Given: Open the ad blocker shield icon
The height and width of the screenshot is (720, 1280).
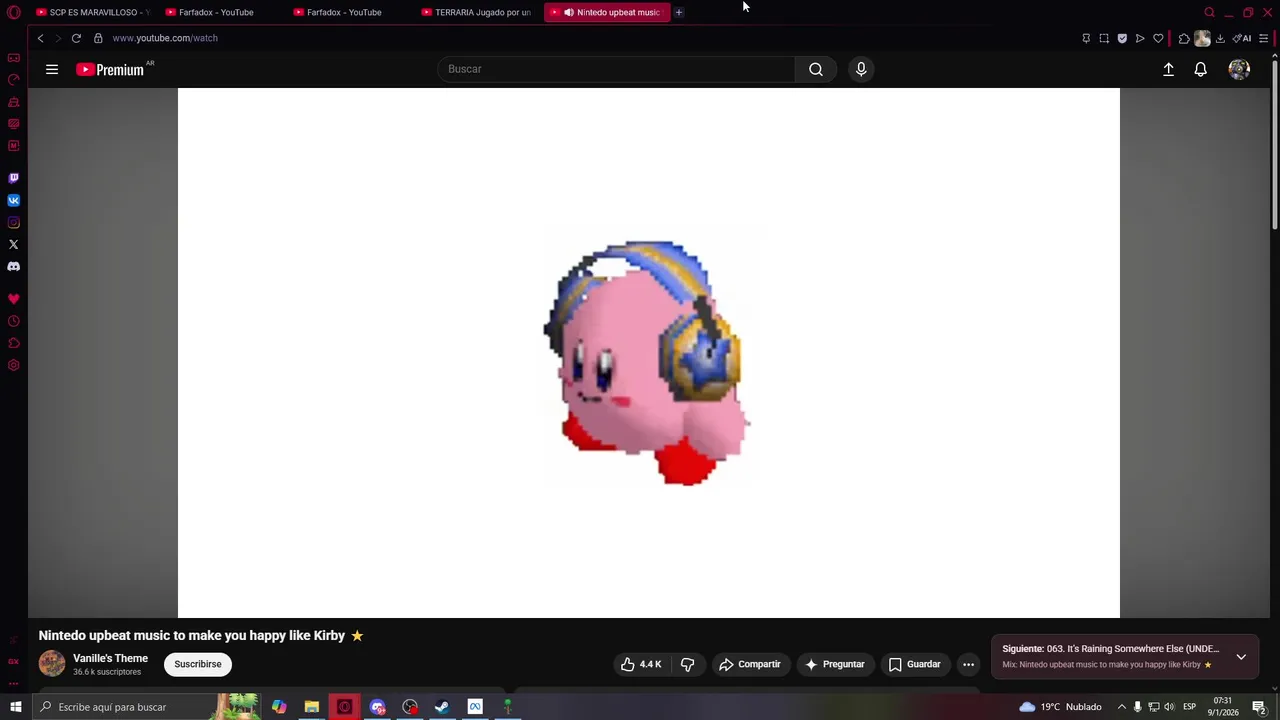Looking at the screenshot, I should coord(1122,38).
